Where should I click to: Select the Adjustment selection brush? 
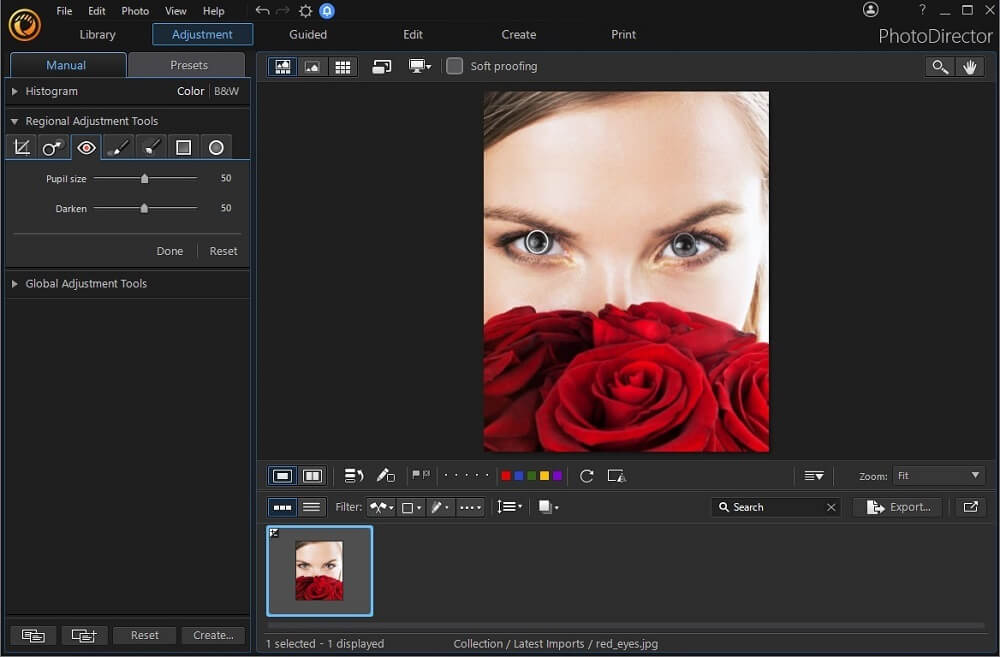click(151, 147)
